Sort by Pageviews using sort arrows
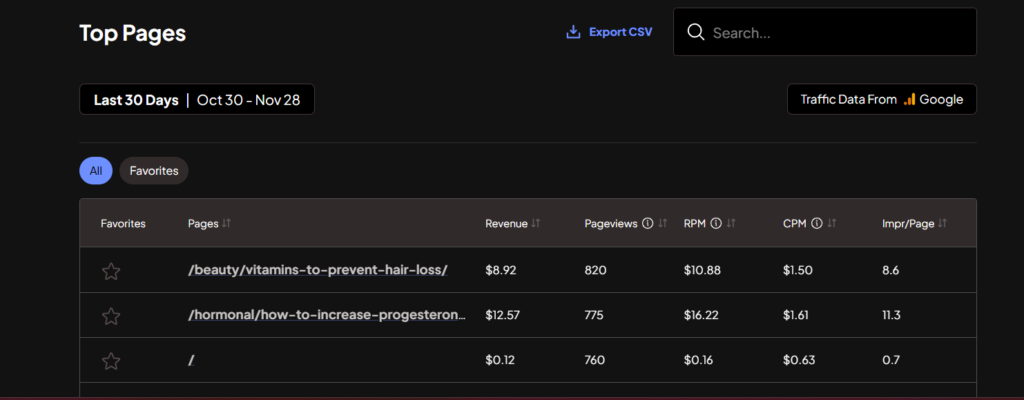 662,224
